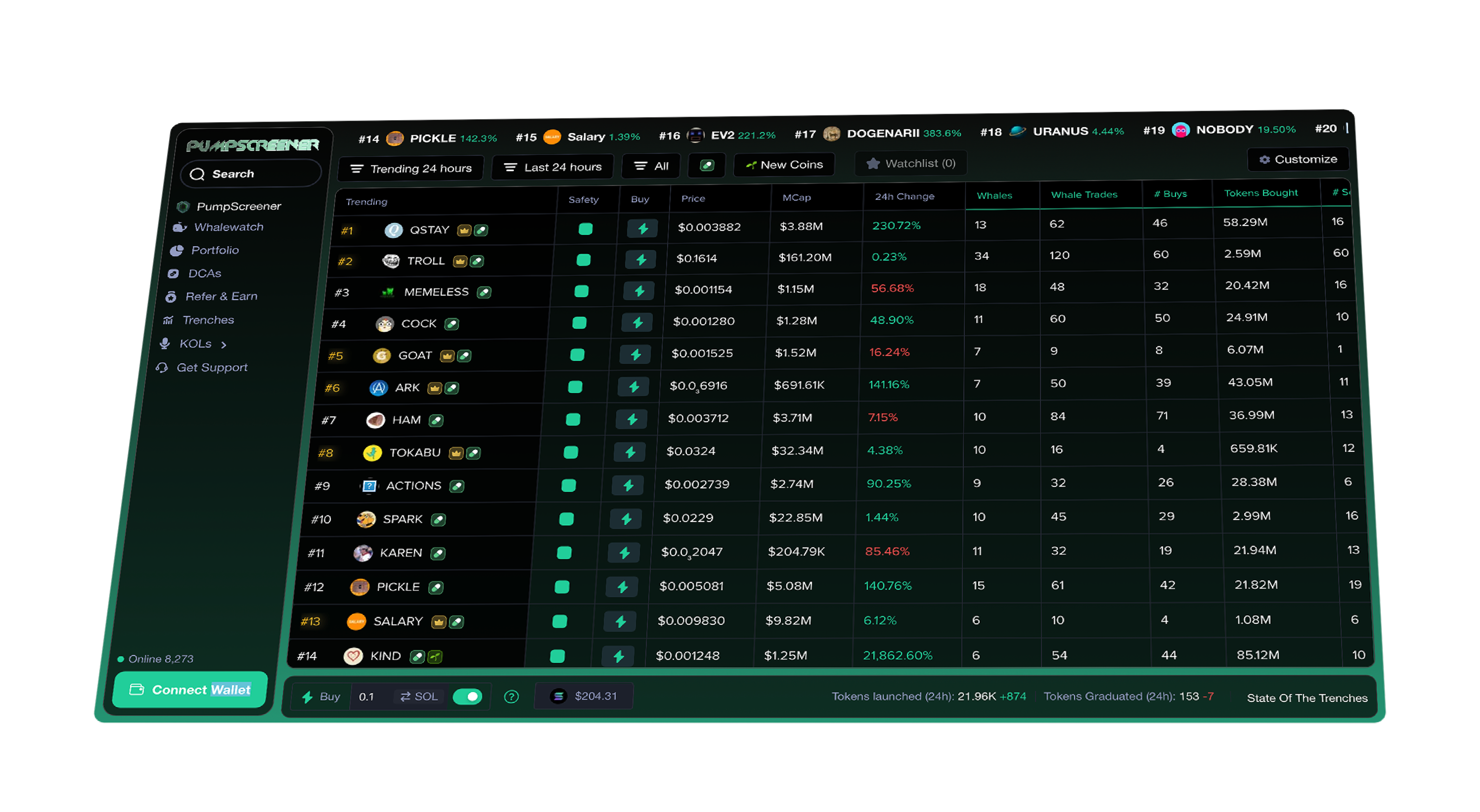This screenshot has height=812, width=1480.
Task: Click EV2 in the top ticker
Action: click(x=722, y=135)
